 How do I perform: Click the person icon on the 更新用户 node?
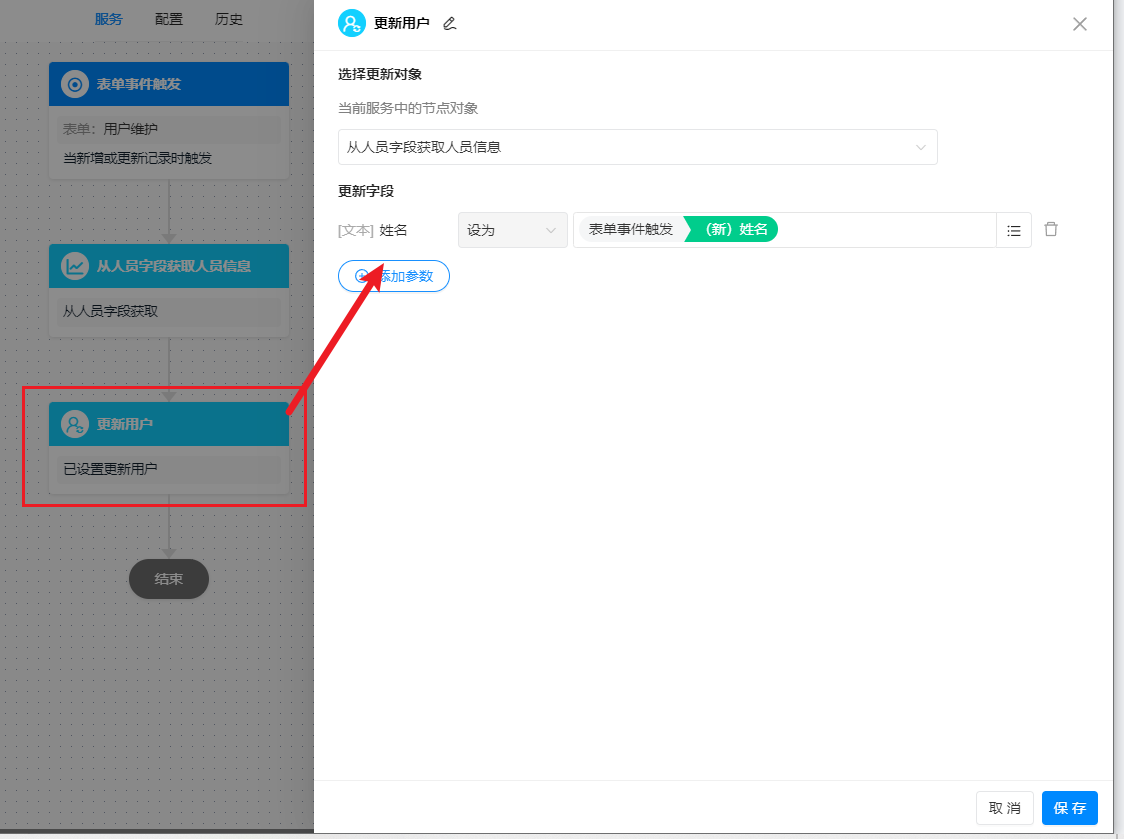73,423
